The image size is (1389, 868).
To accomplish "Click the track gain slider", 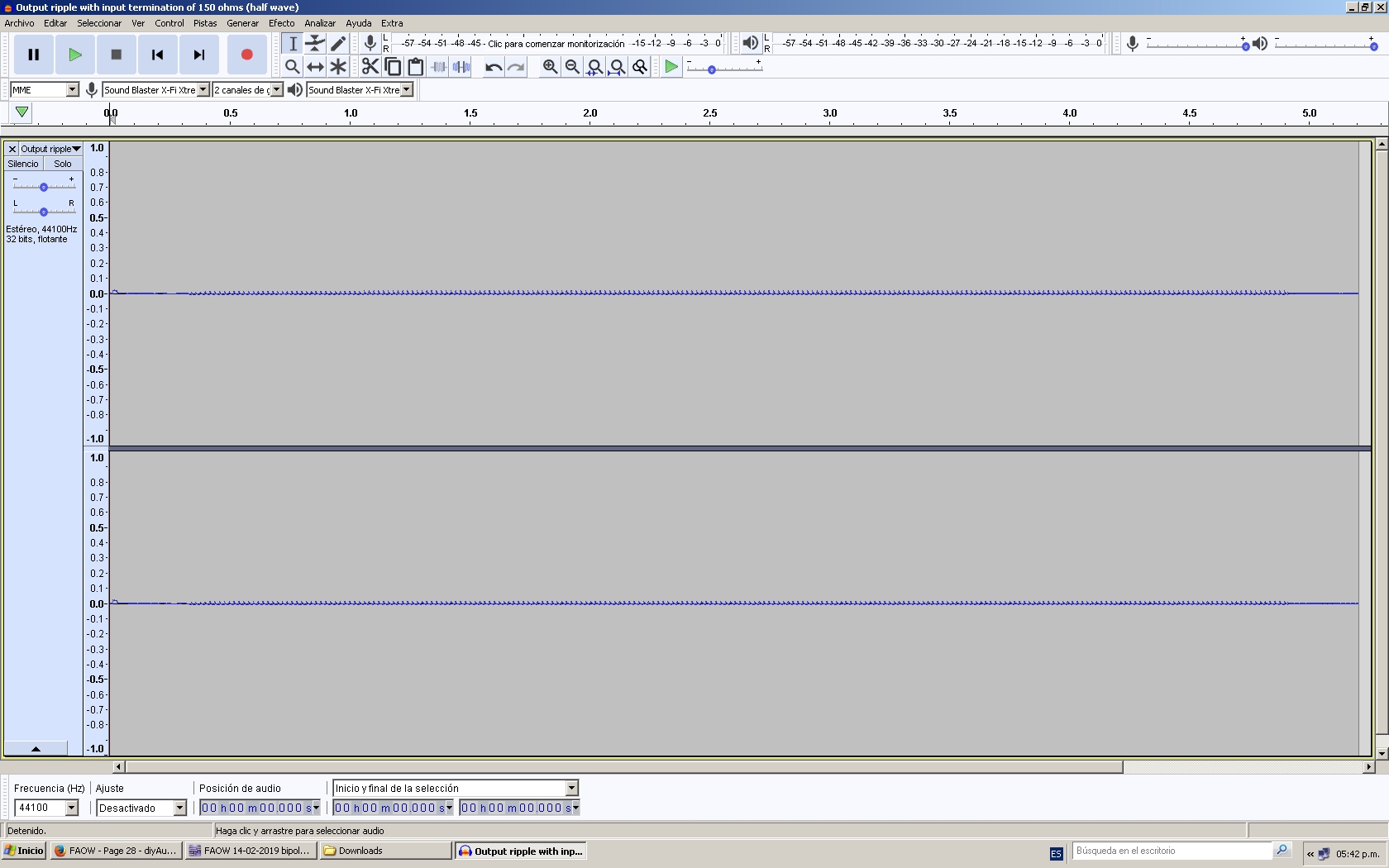I will click(x=44, y=187).
